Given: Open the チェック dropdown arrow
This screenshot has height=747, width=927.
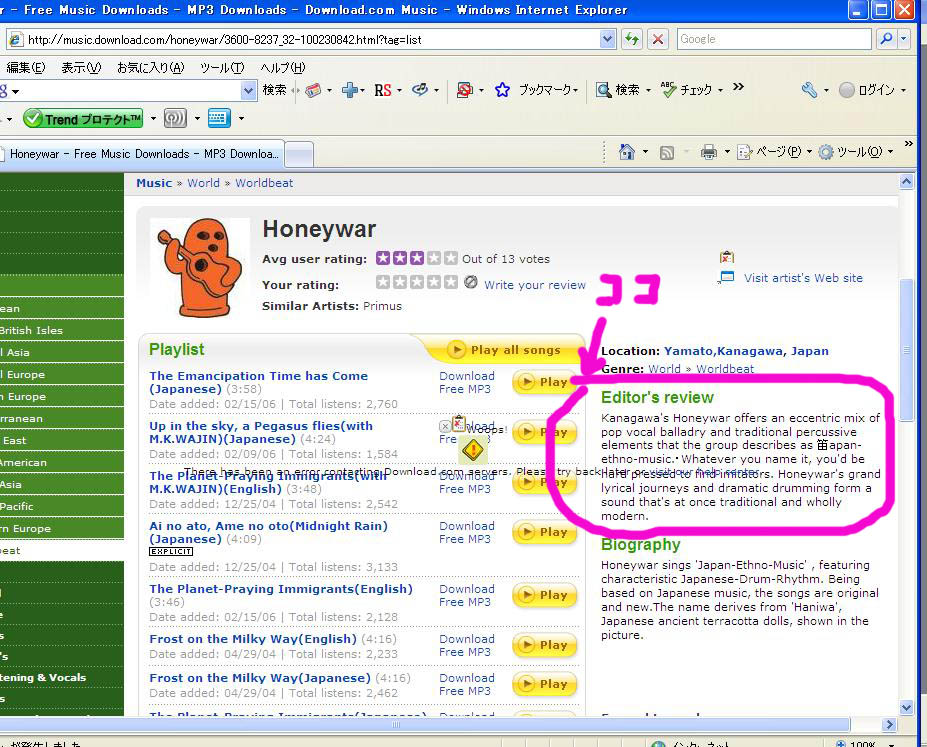Looking at the screenshot, I should [x=720, y=90].
